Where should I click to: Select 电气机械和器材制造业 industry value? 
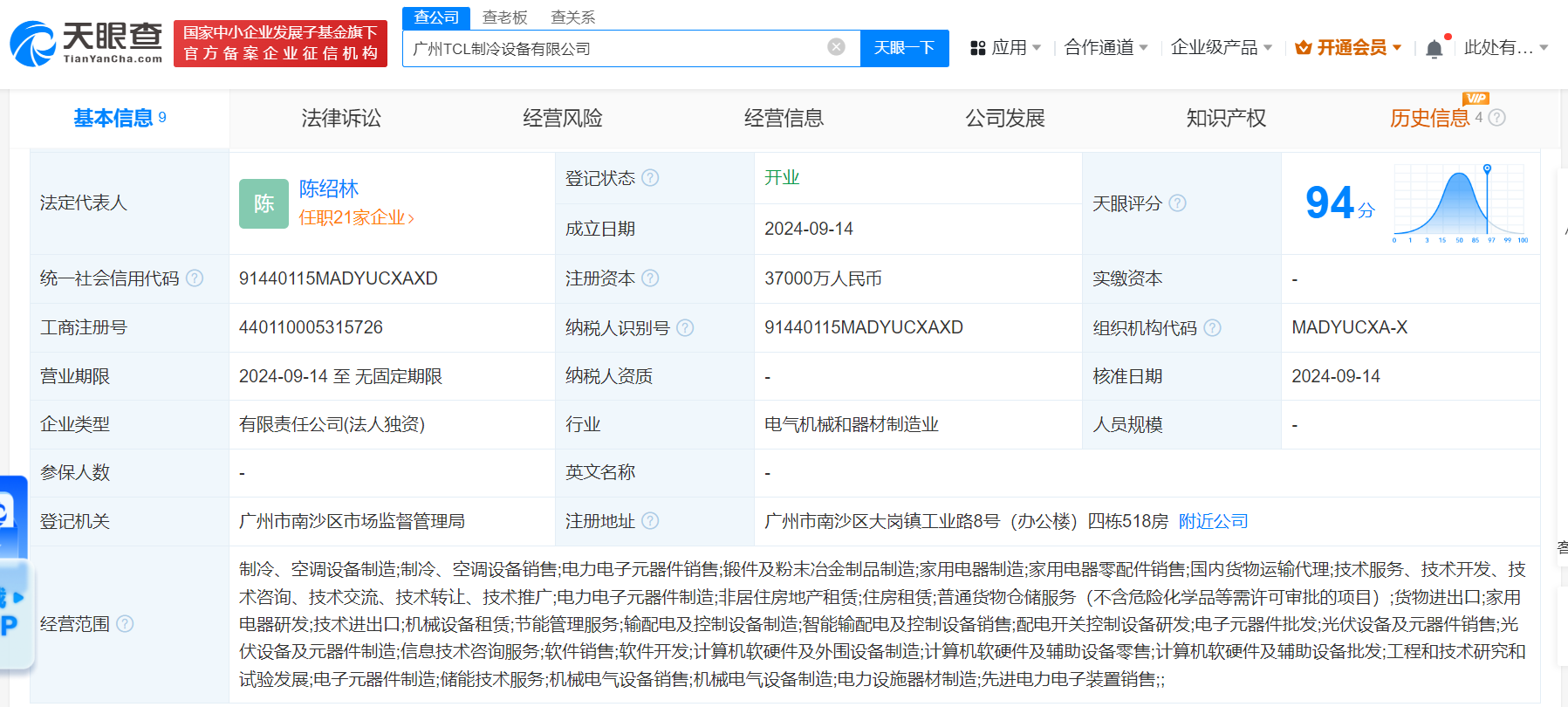point(852,424)
